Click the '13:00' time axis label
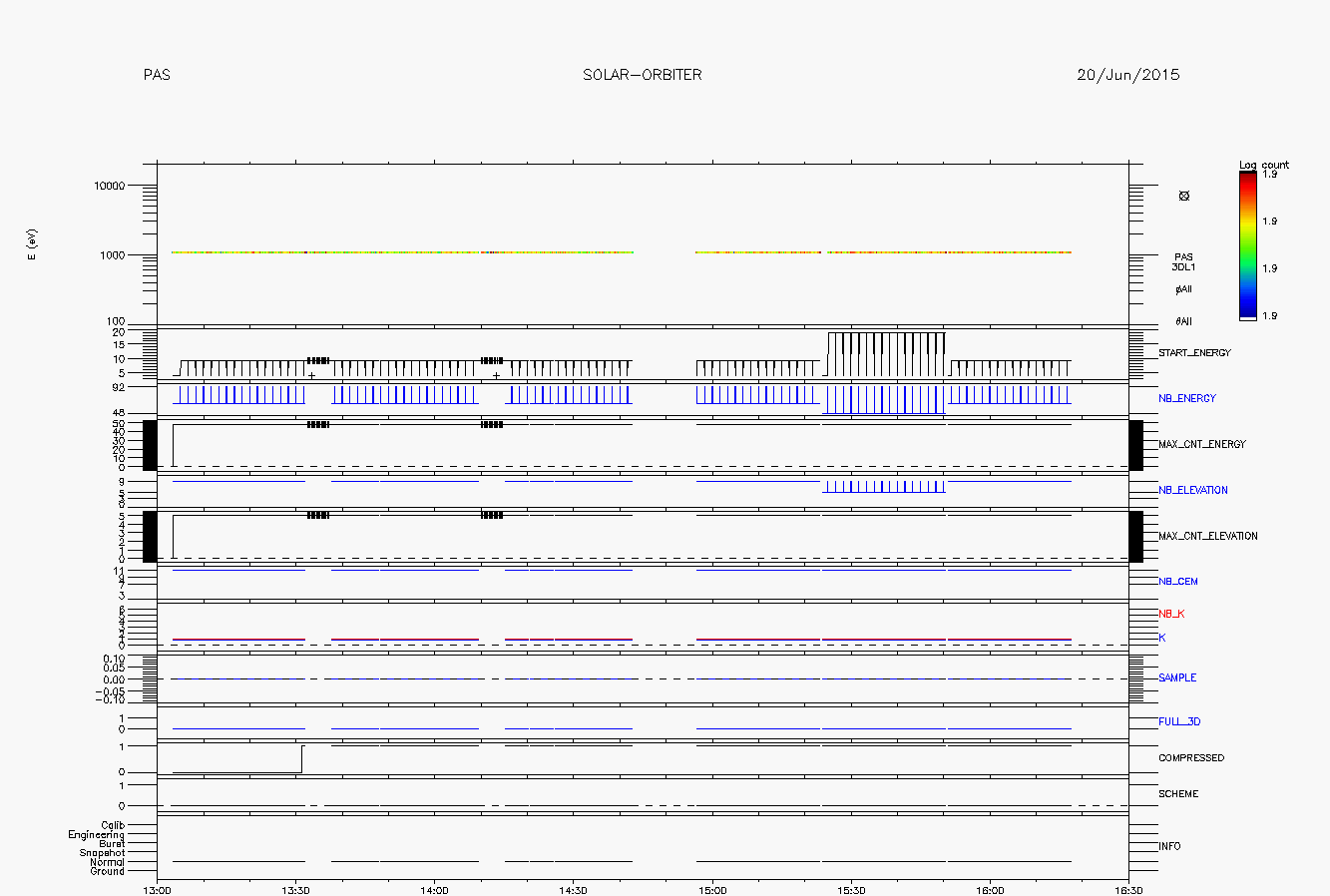The height and width of the screenshot is (896, 1330). coord(157,891)
